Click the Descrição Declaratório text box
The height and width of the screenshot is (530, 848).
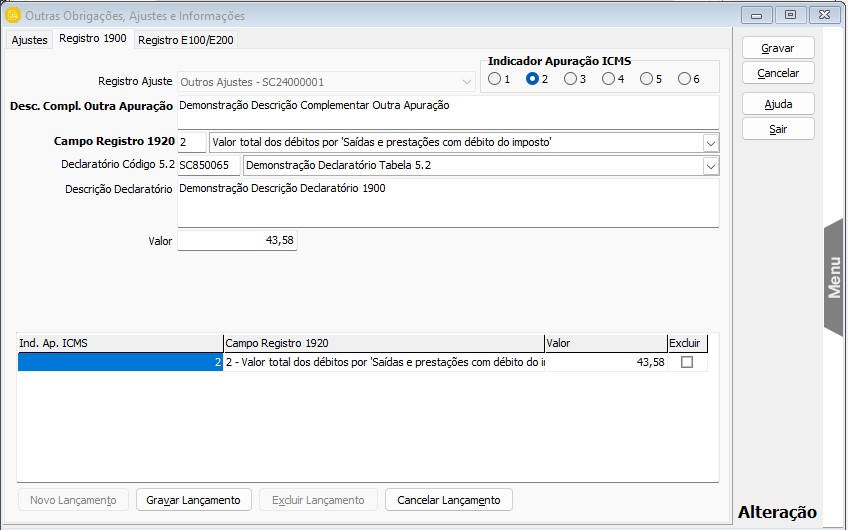click(x=447, y=203)
